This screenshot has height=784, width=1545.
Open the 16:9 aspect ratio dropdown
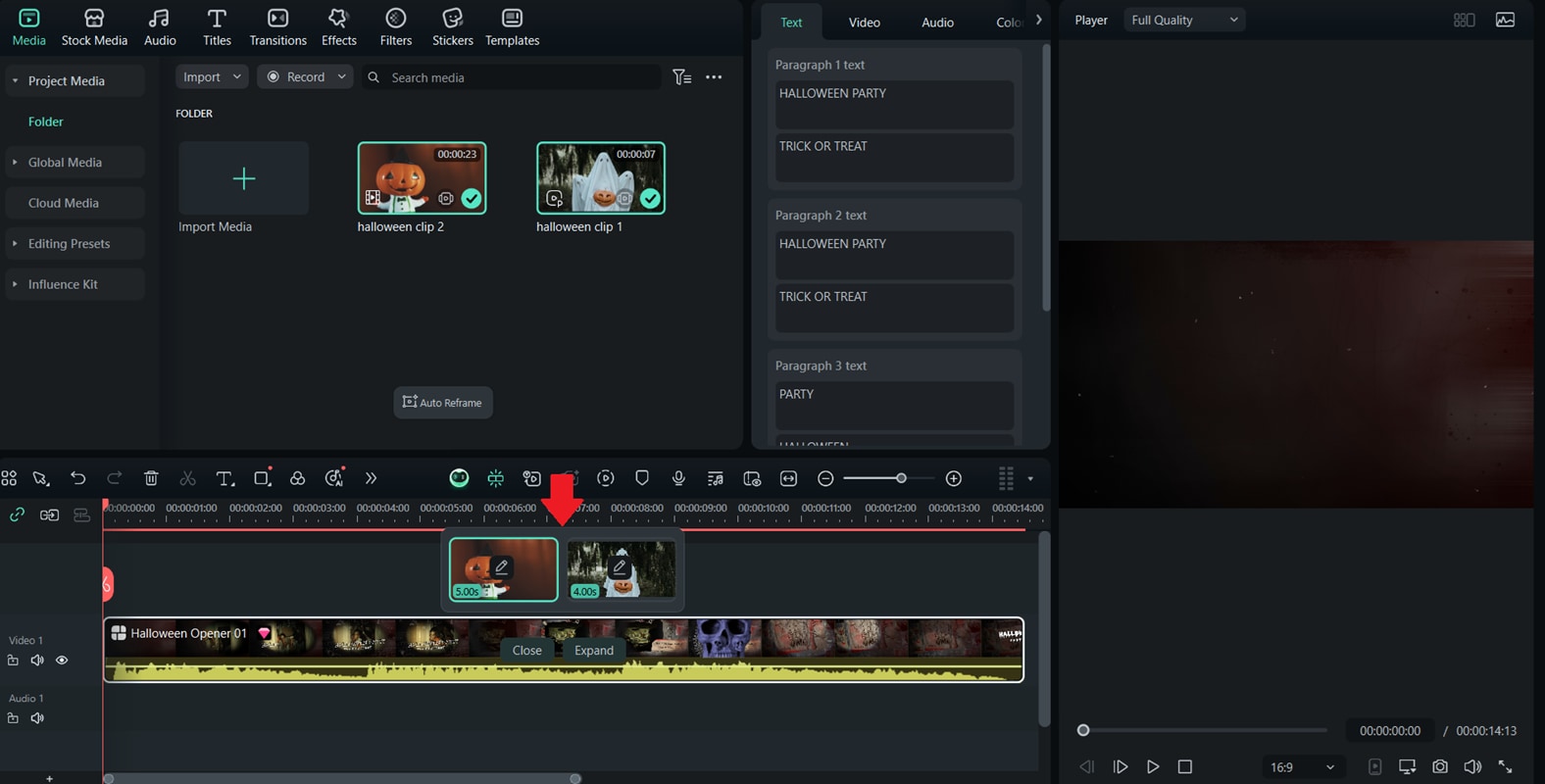tap(1302, 766)
